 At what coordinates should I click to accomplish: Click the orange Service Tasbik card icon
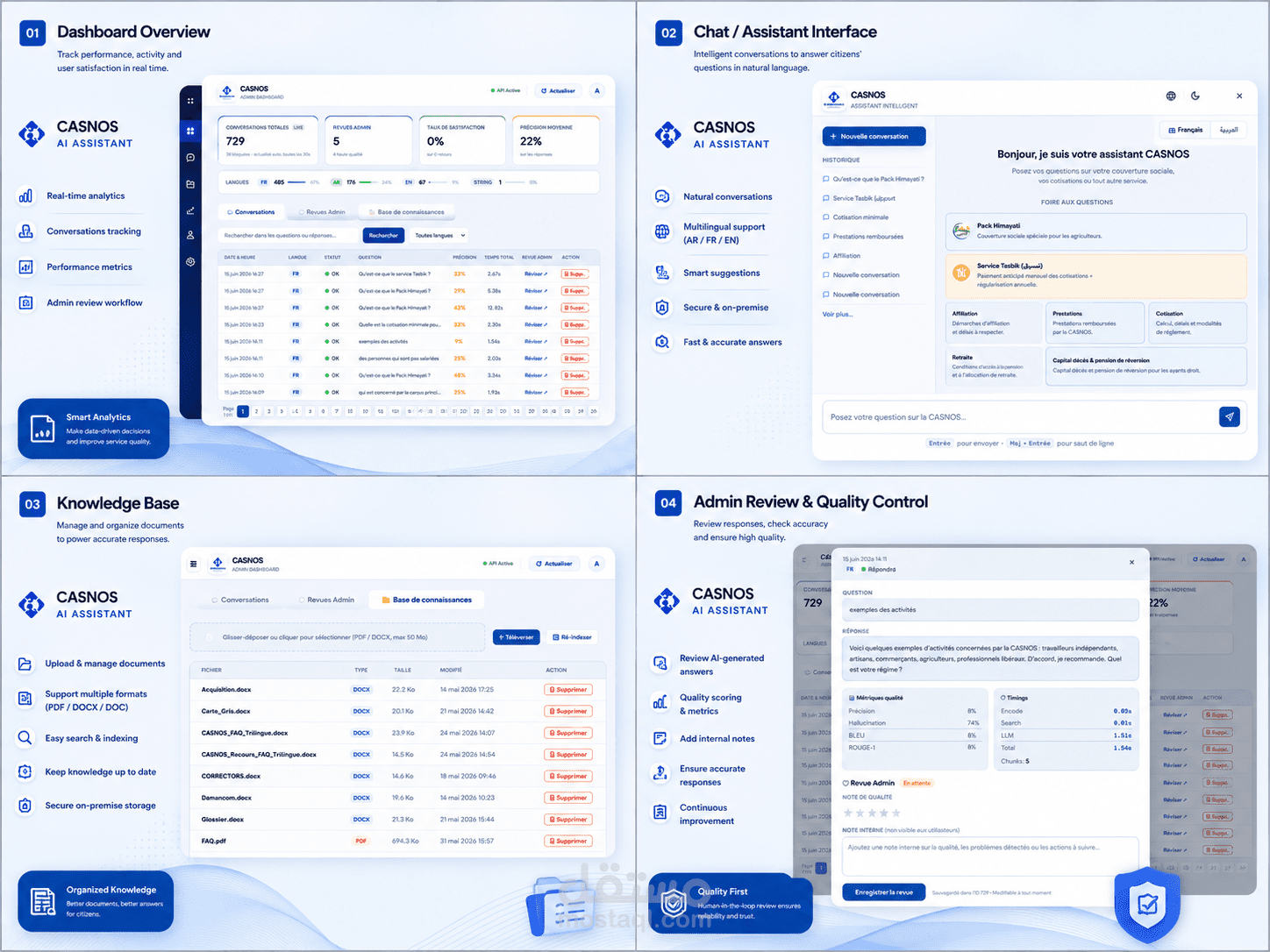961,274
